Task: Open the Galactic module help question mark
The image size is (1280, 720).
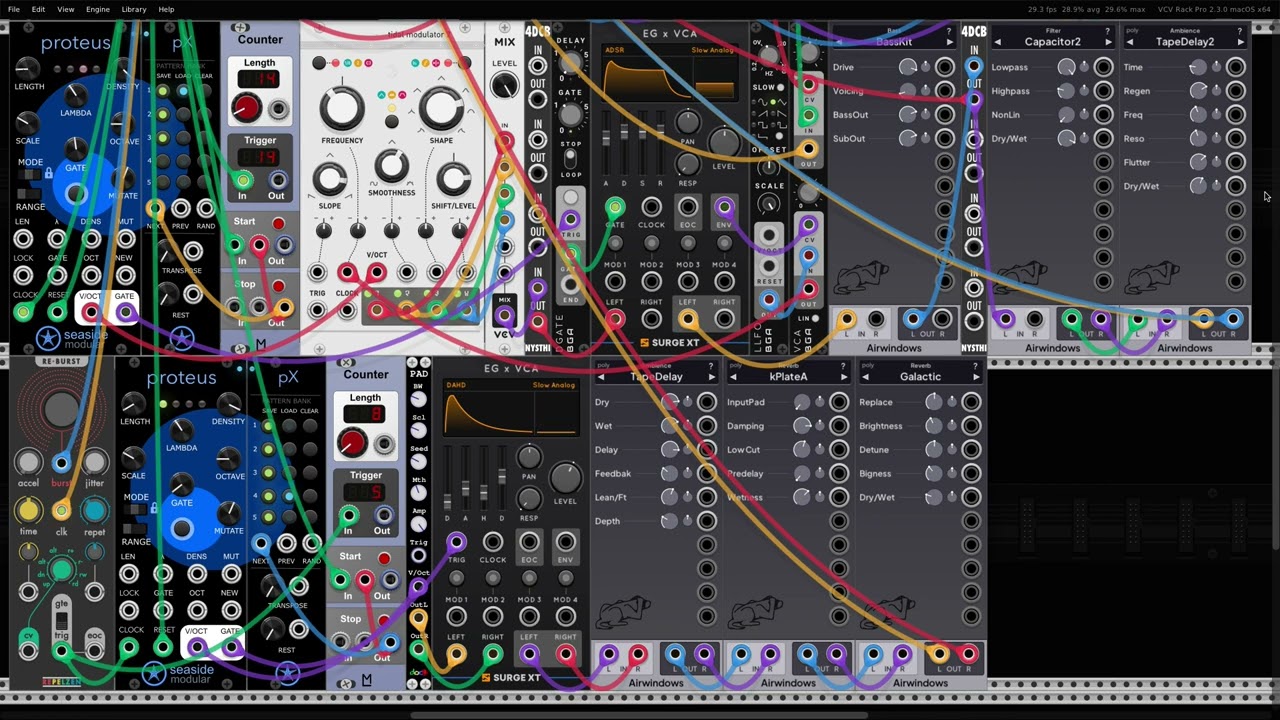Action: (x=976, y=365)
